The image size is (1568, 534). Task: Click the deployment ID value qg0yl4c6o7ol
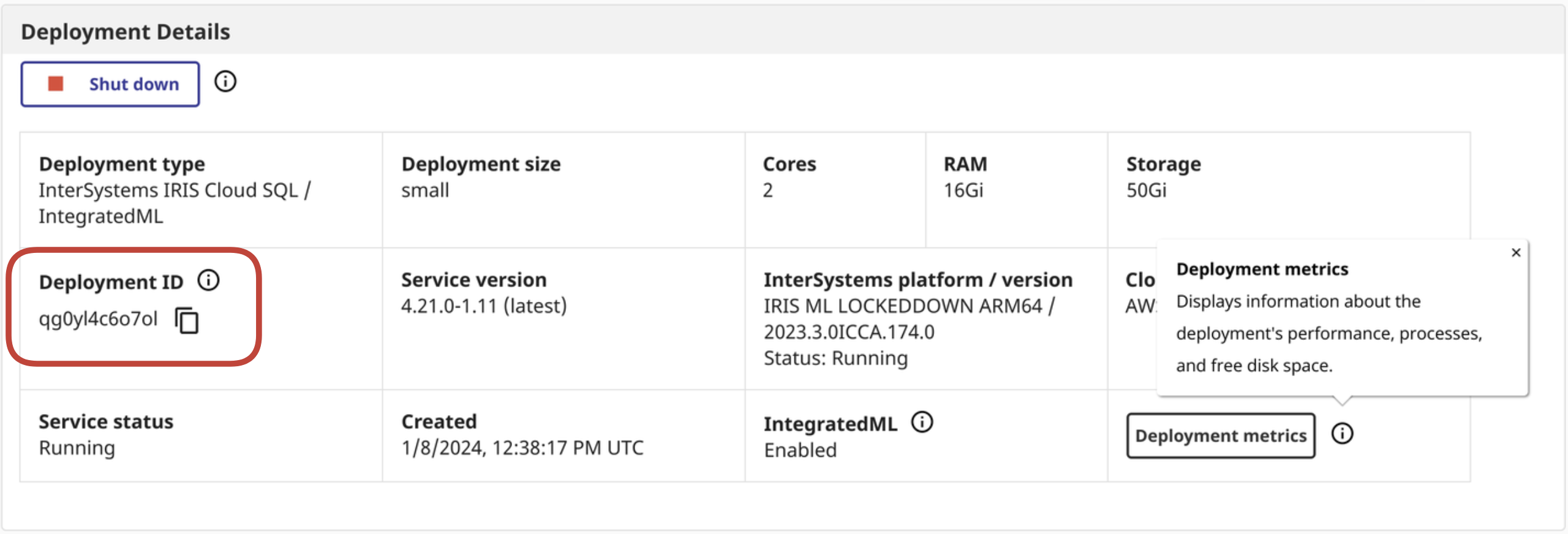click(98, 319)
